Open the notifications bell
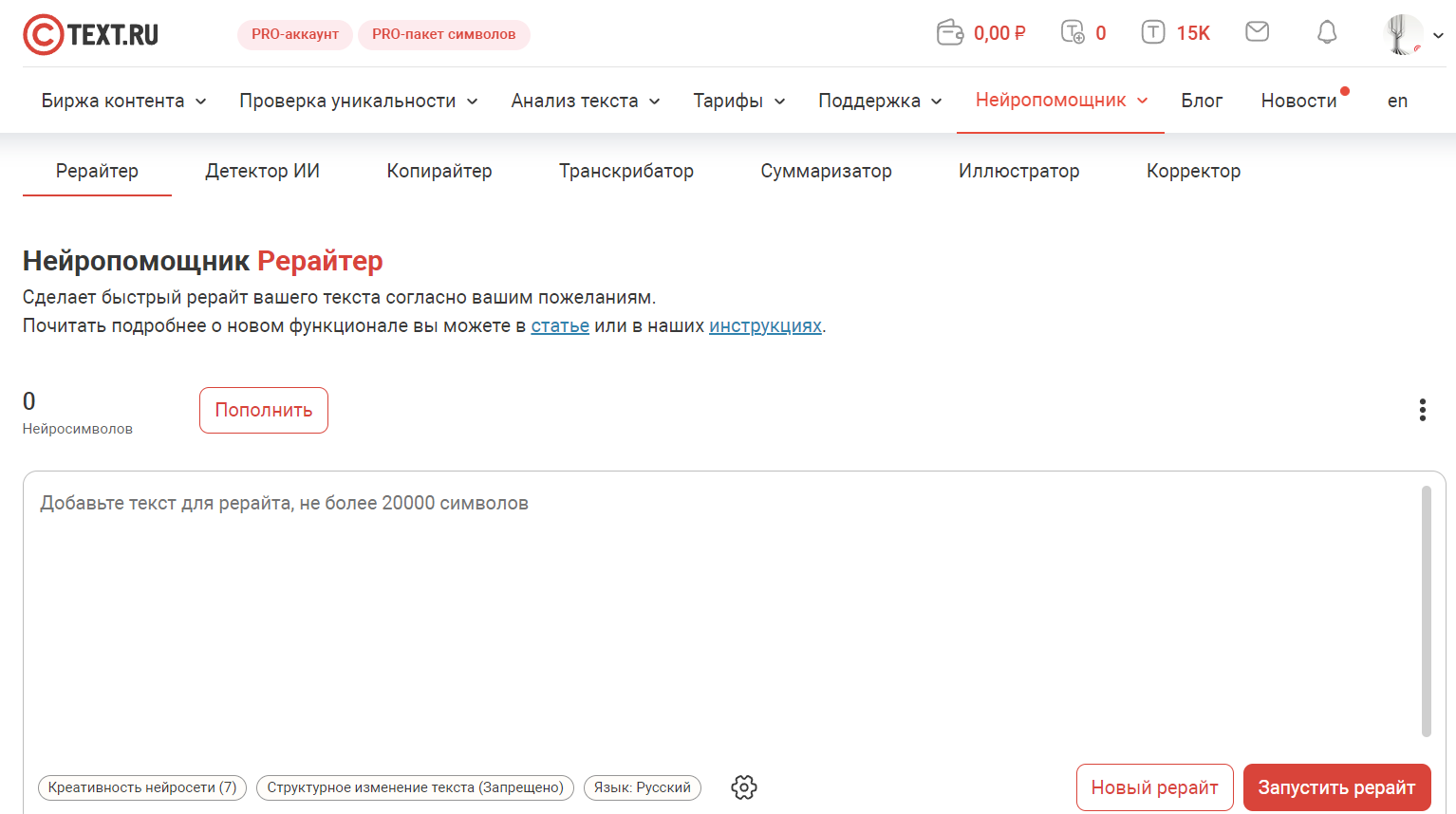 click(x=1327, y=32)
